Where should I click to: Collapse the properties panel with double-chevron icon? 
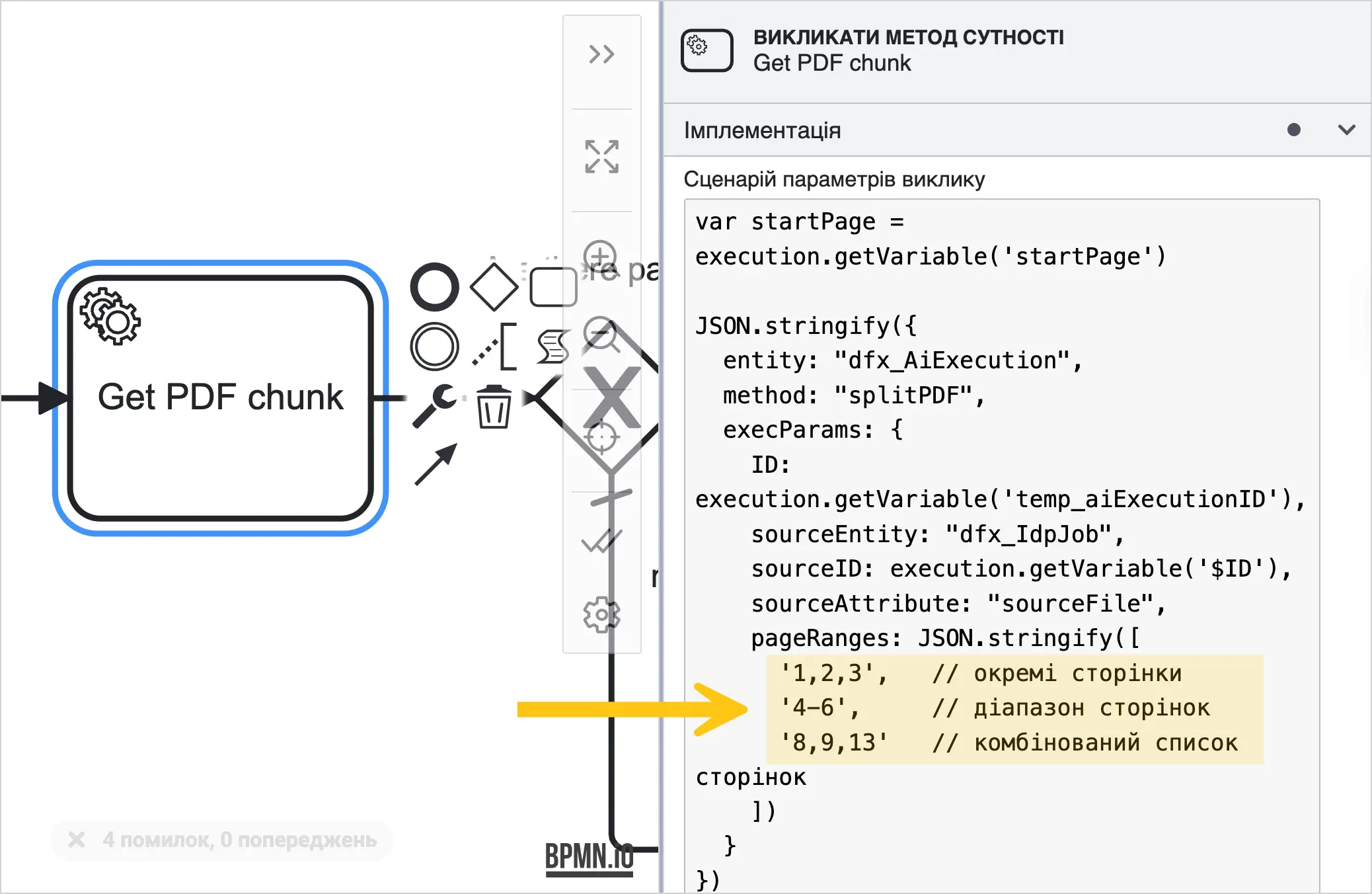[x=601, y=54]
